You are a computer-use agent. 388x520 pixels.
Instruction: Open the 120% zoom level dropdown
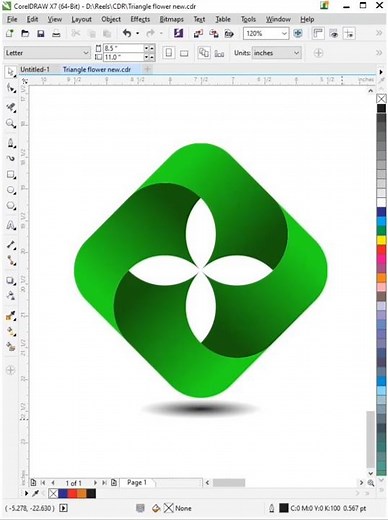coord(284,33)
